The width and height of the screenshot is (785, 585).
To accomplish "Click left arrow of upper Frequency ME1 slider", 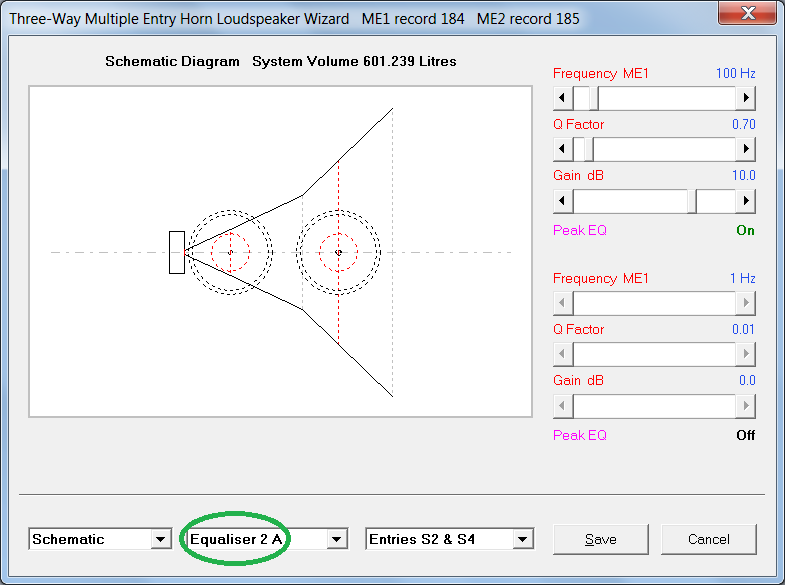I will pyautogui.click(x=563, y=98).
